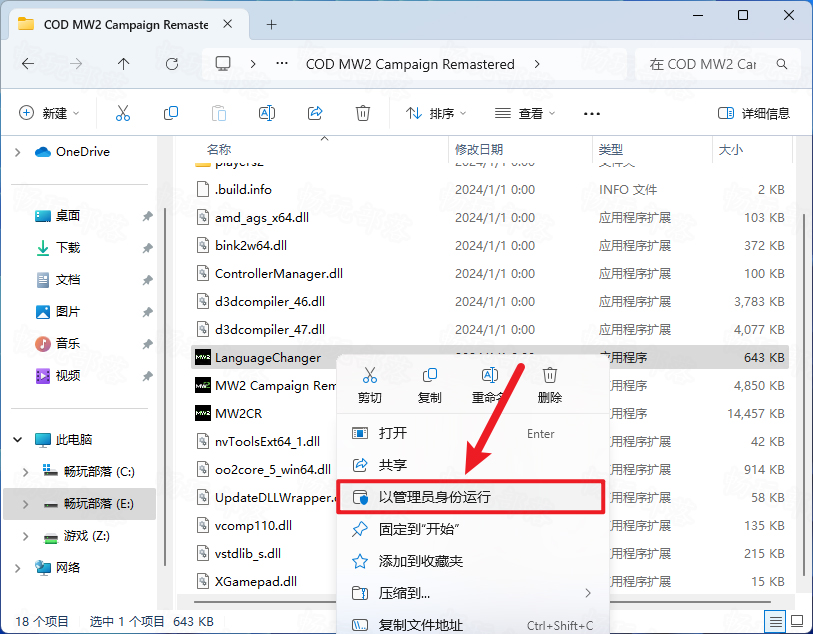Toggle the 详细信息 details pane

tap(753, 113)
